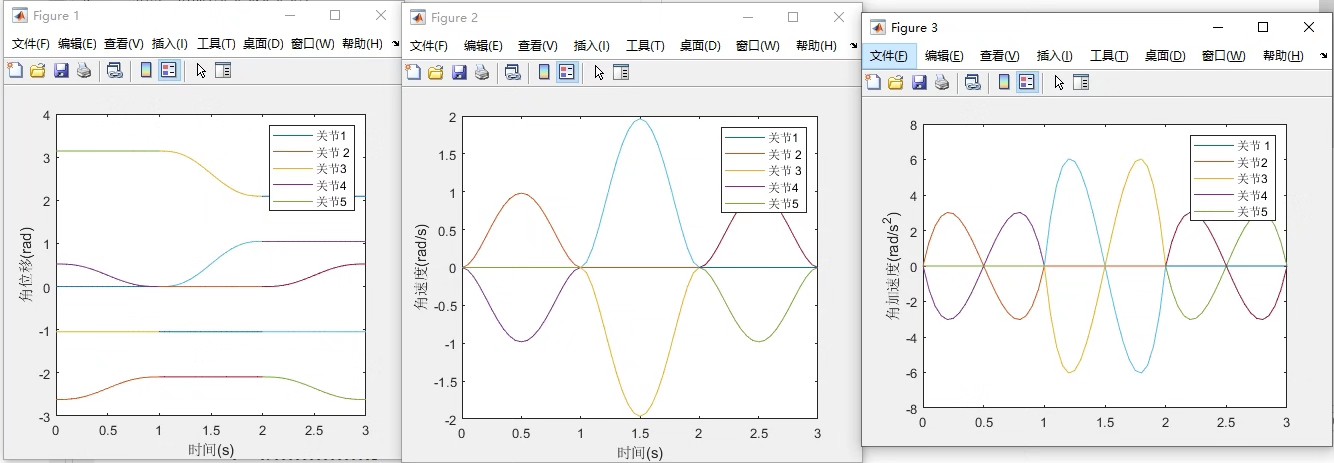The width and height of the screenshot is (1334, 463).
Task: Open 工具(T) menu in Figure 3
Action: coord(1109,56)
